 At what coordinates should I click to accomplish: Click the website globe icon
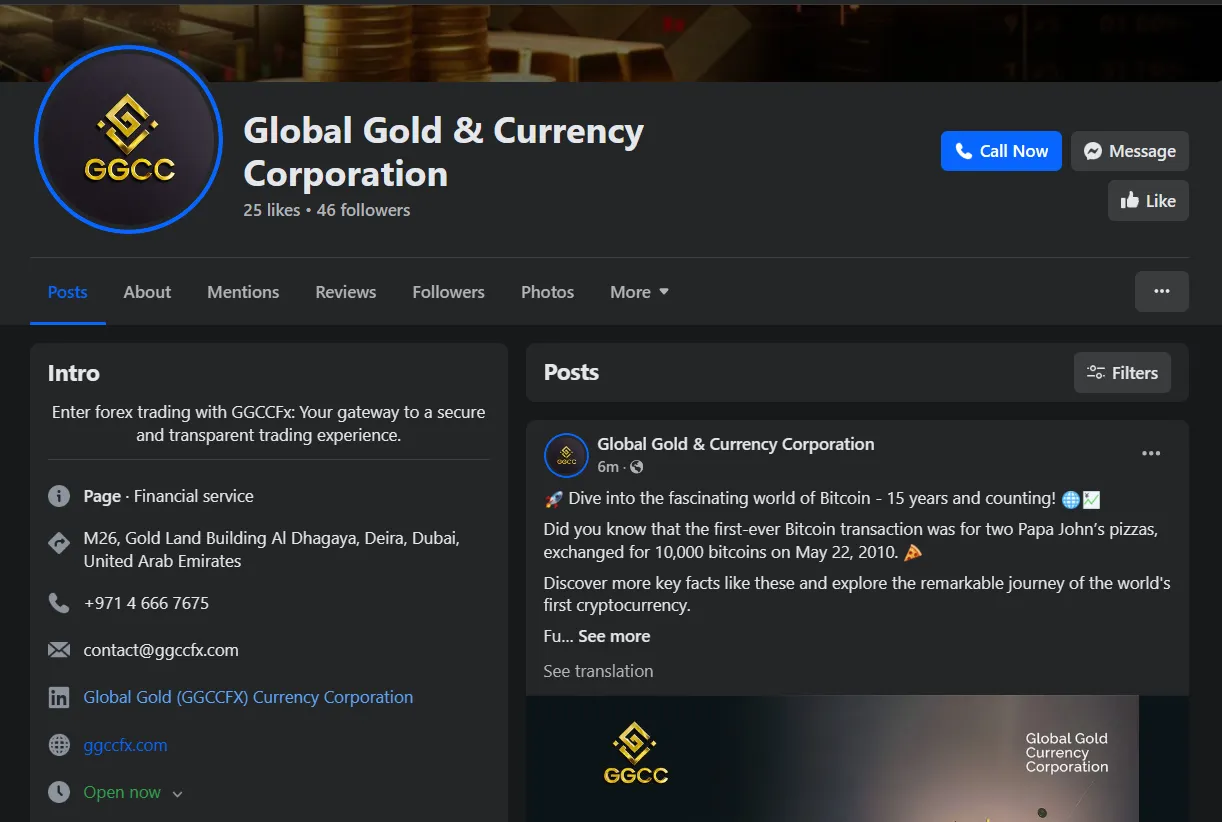59,745
